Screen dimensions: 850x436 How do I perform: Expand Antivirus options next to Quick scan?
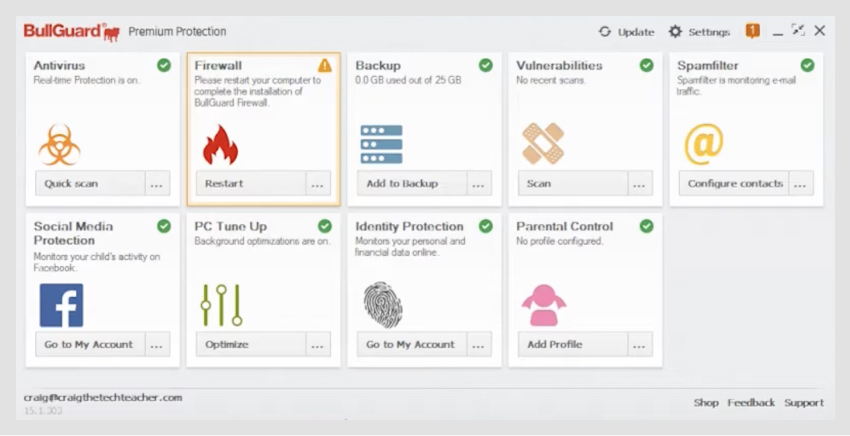157,184
